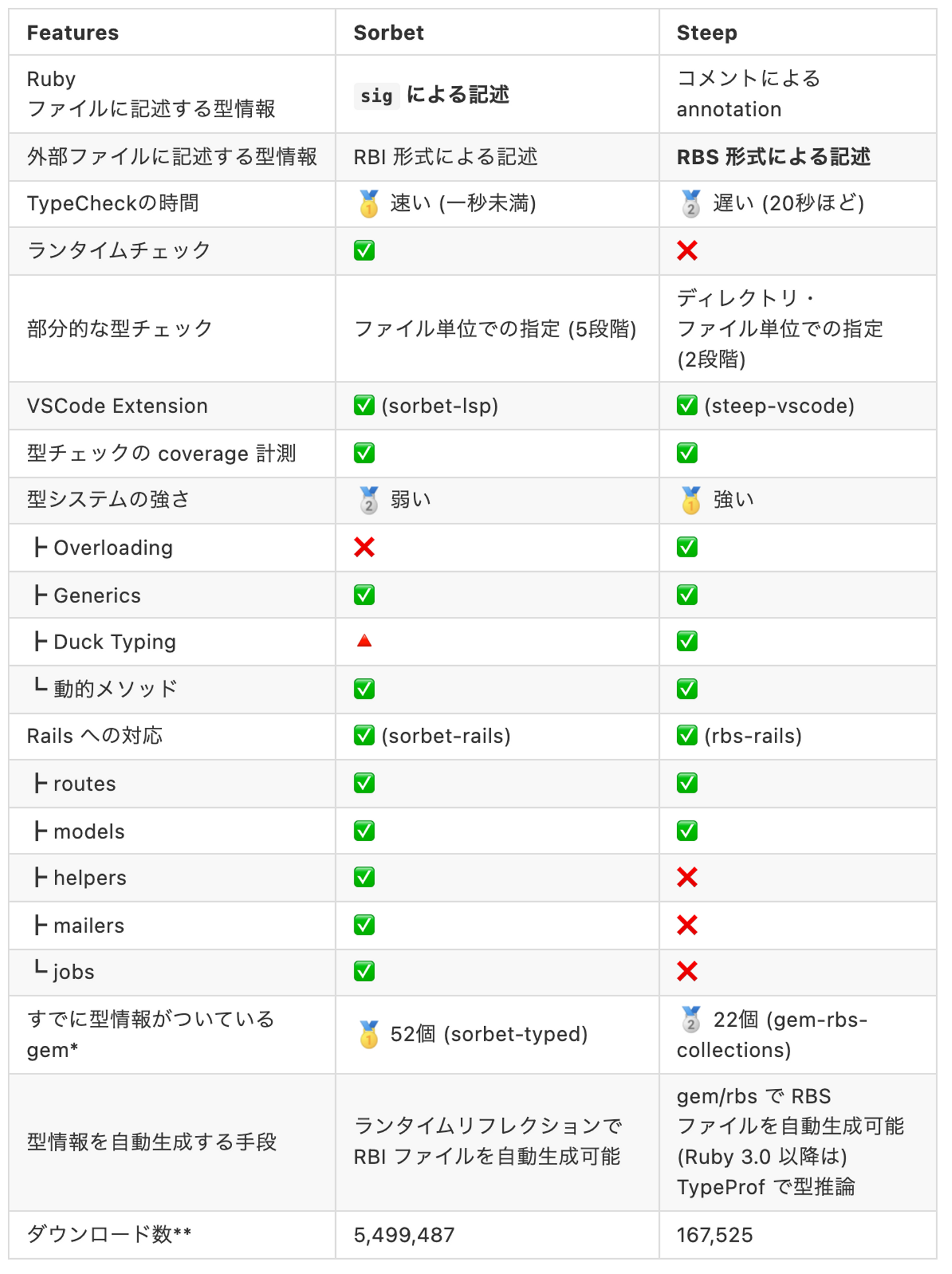Click the gold medal beside 52個 (sorbet-typed)

pyautogui.click(x=369, y=1034)
